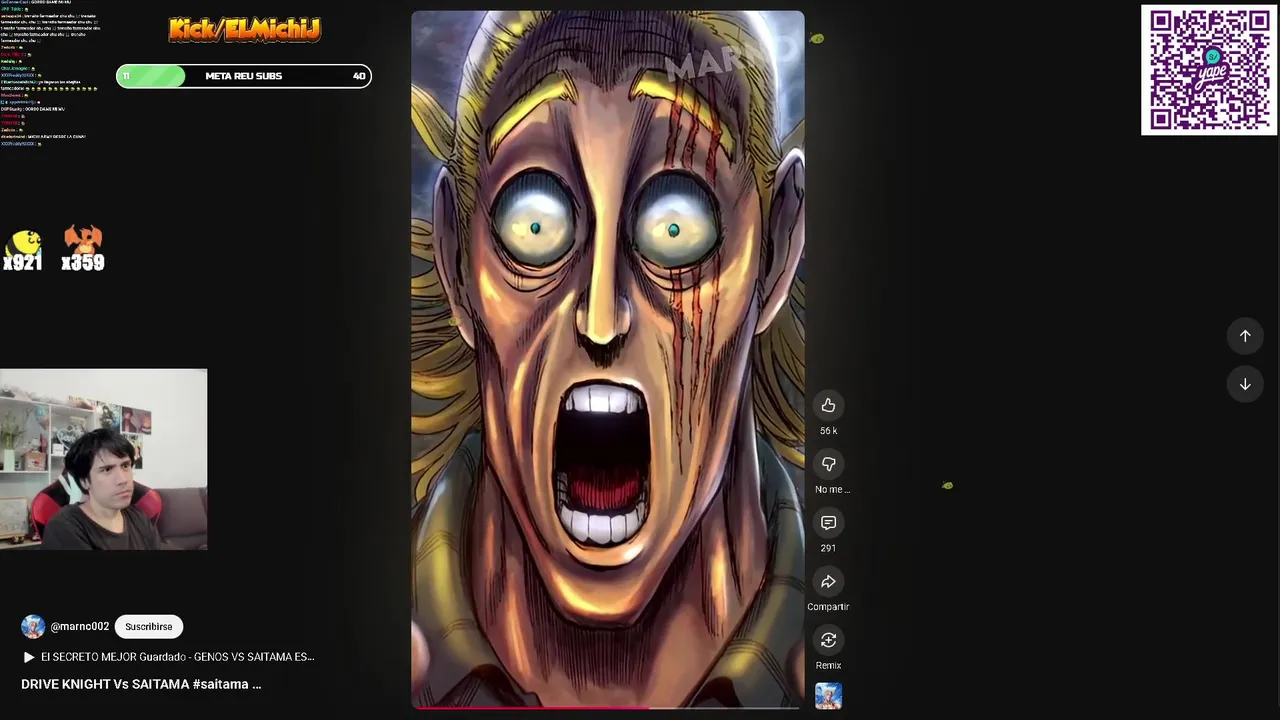
Task: Open the sound thumbnail below Remix
Action: pos(828,696)
